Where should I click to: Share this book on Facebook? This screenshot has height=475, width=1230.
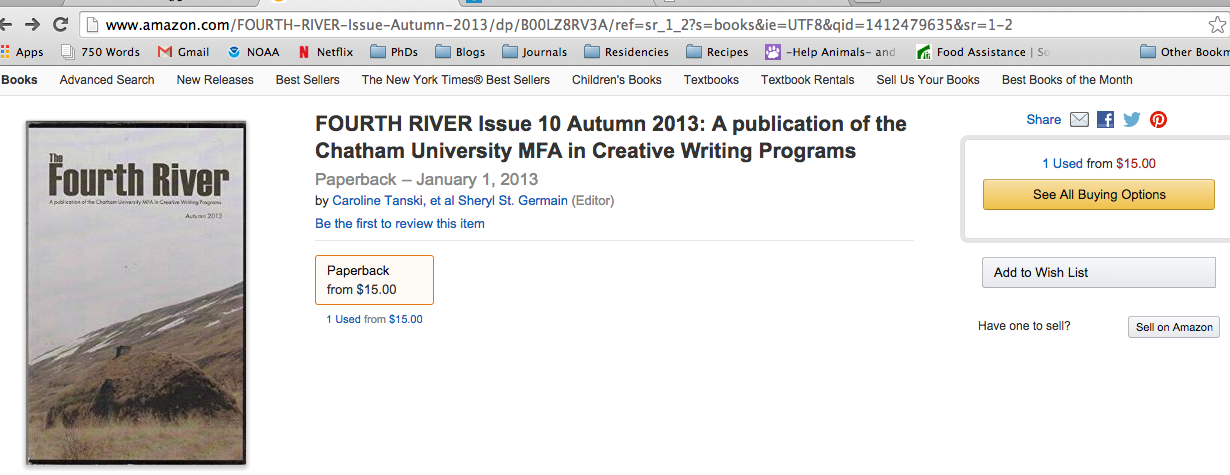1105,120
